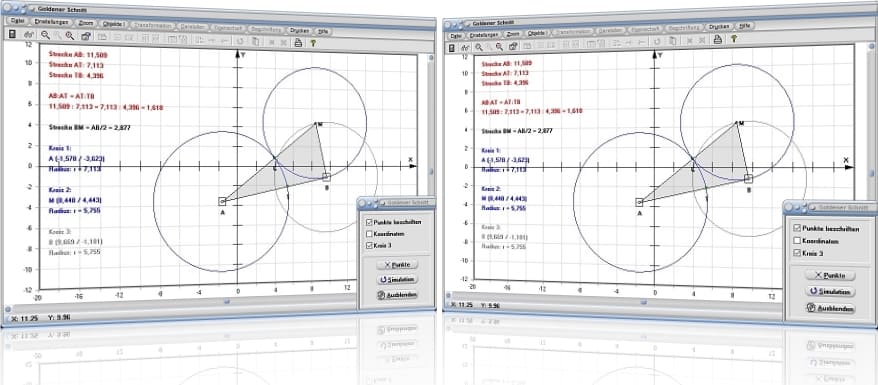The image size is (878, 385).
Task: Click the horizontal slider handle below left graph
Action: click(x=227, y=302)
